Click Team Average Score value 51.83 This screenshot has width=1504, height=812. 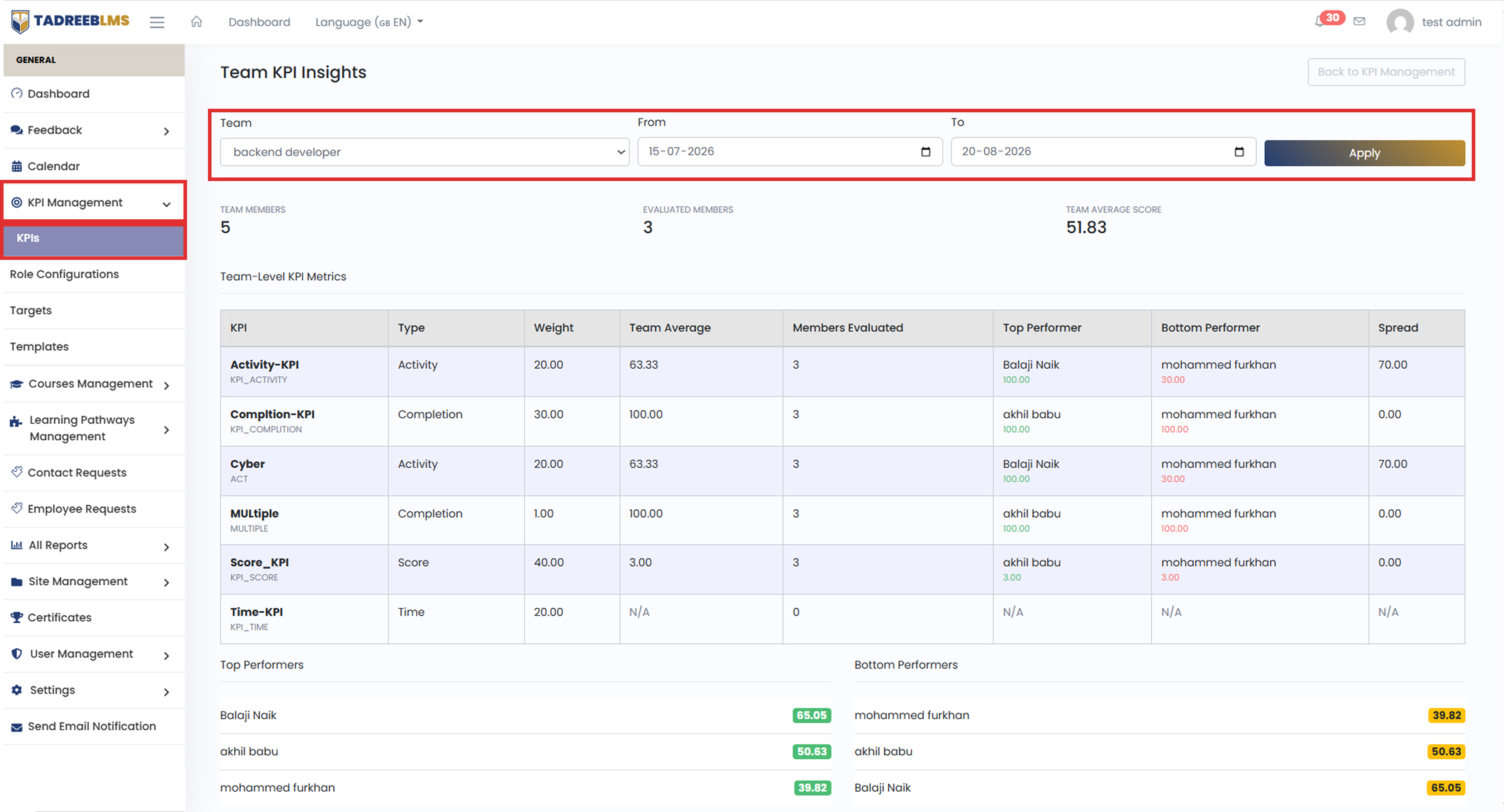coord(1086,228)
